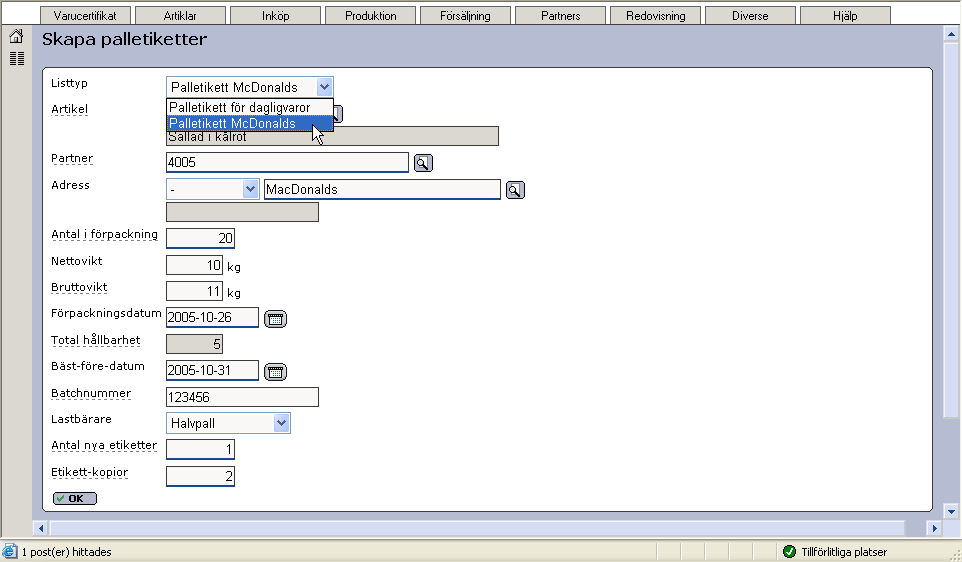Open the Diverse menu
962x562 pixels.
(x=750, y=15)
